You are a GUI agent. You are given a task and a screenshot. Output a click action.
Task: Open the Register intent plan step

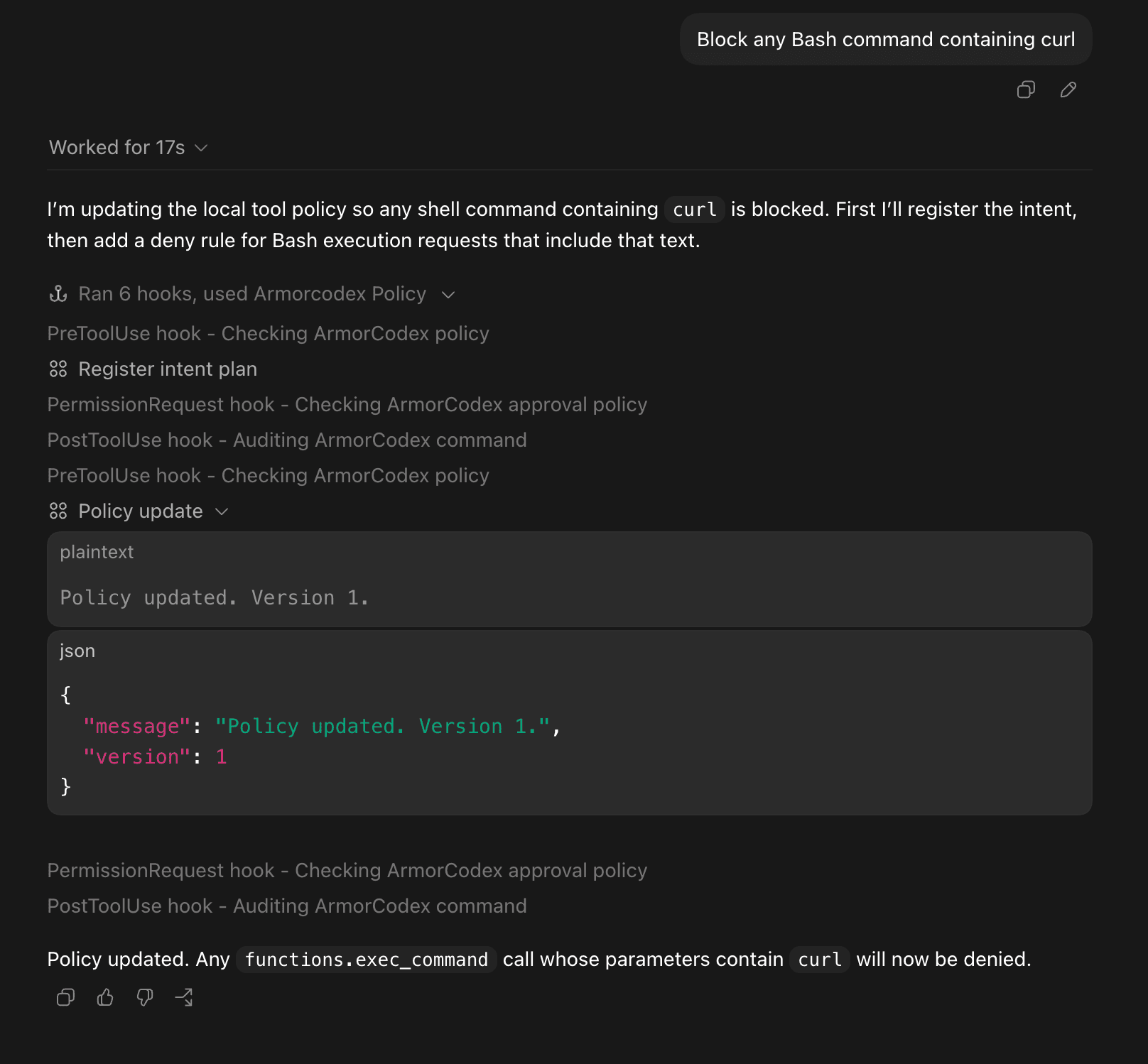point(168,369)
